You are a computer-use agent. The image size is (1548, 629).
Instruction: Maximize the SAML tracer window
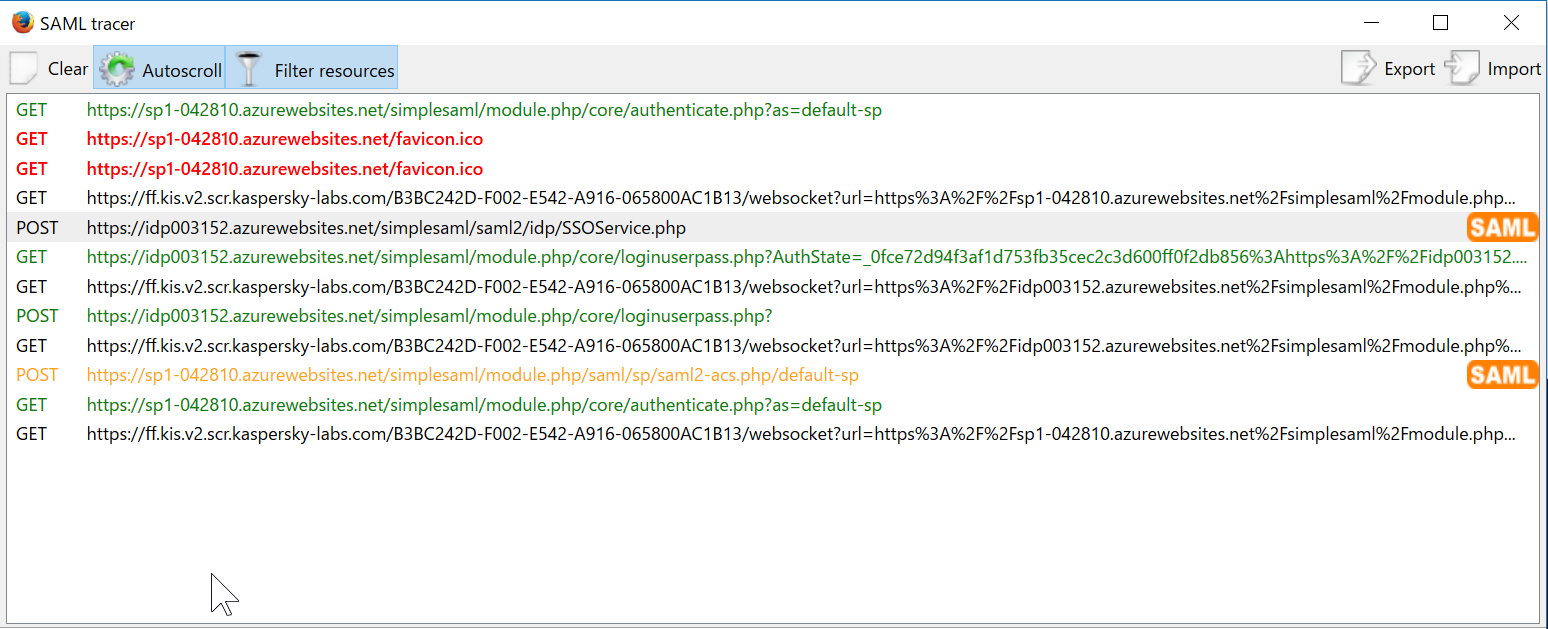[x=1440, y=22]
